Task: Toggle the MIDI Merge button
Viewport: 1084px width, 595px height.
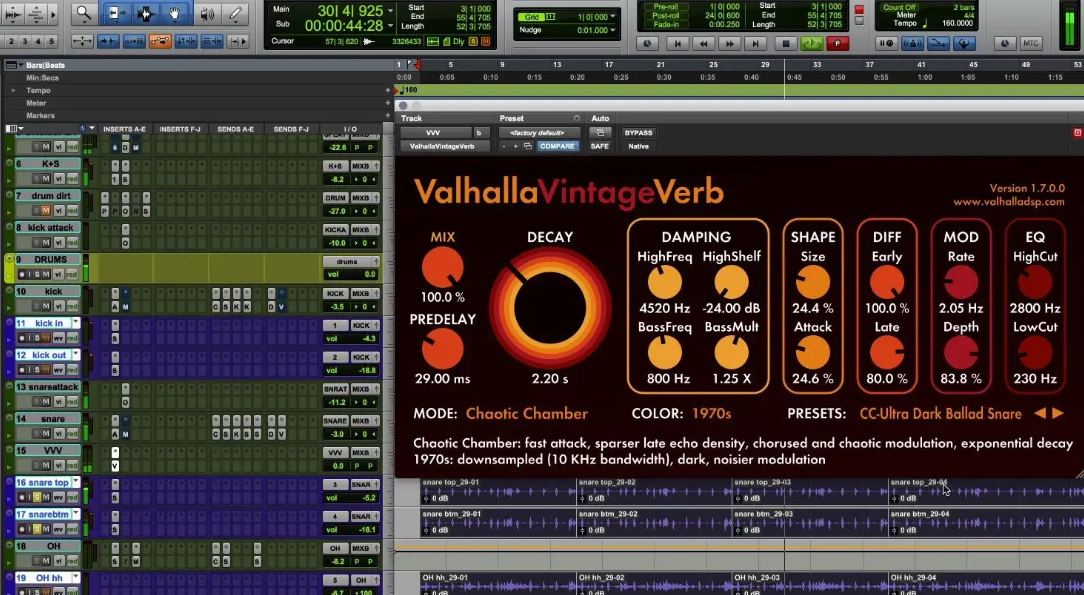Action: point(964,44)
